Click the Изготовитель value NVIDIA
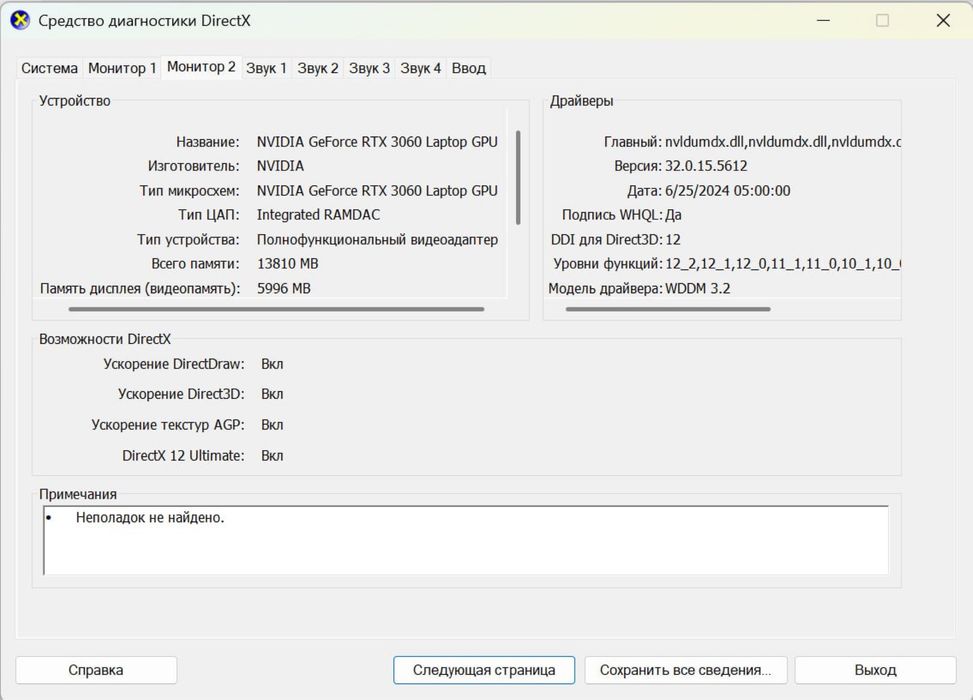 pos(280,166)
